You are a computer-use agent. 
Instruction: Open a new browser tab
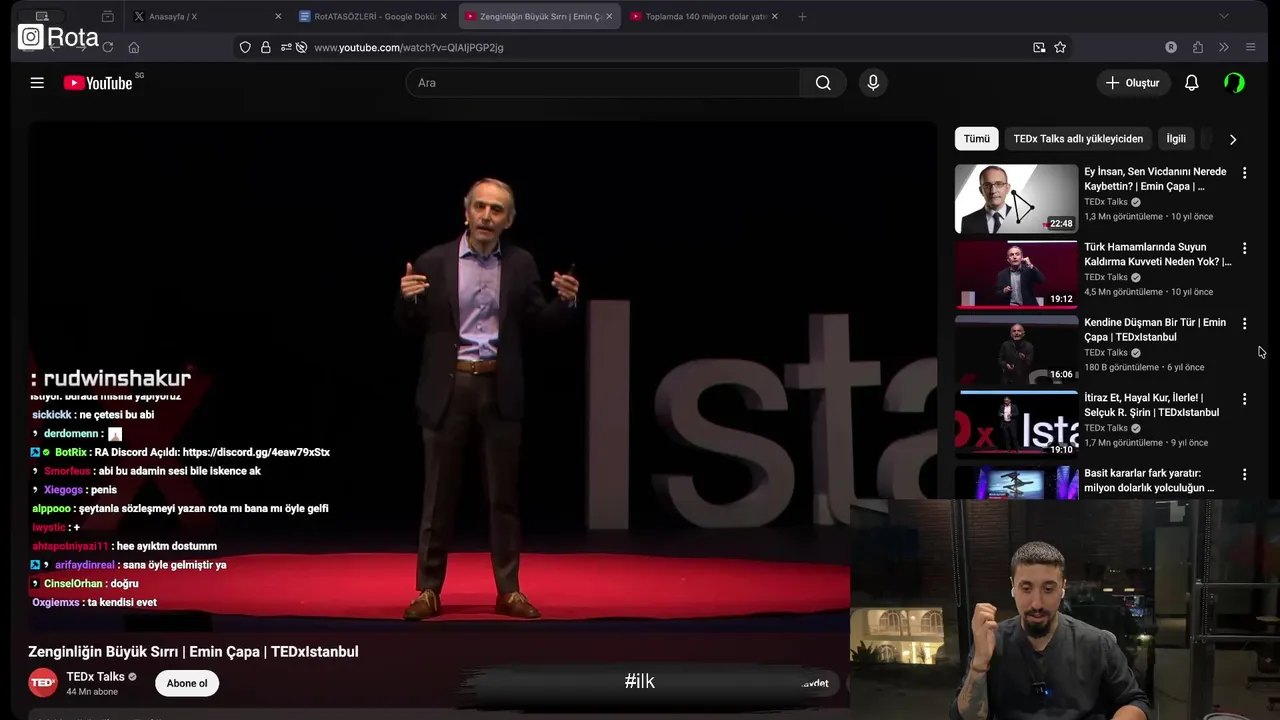click(x=802, y=16)
